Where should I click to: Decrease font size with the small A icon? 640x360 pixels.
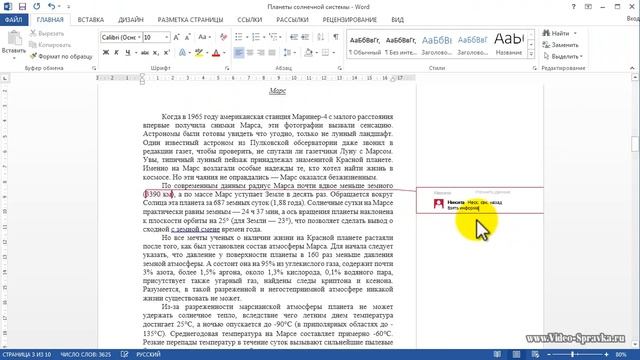pyautogui.click(x=187, y=37)
